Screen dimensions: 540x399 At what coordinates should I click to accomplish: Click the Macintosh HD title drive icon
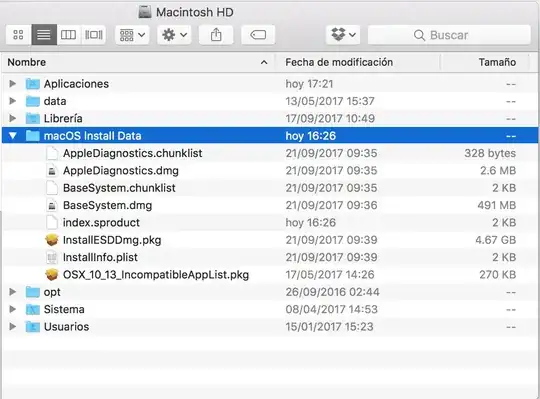[x=145, y=12]
